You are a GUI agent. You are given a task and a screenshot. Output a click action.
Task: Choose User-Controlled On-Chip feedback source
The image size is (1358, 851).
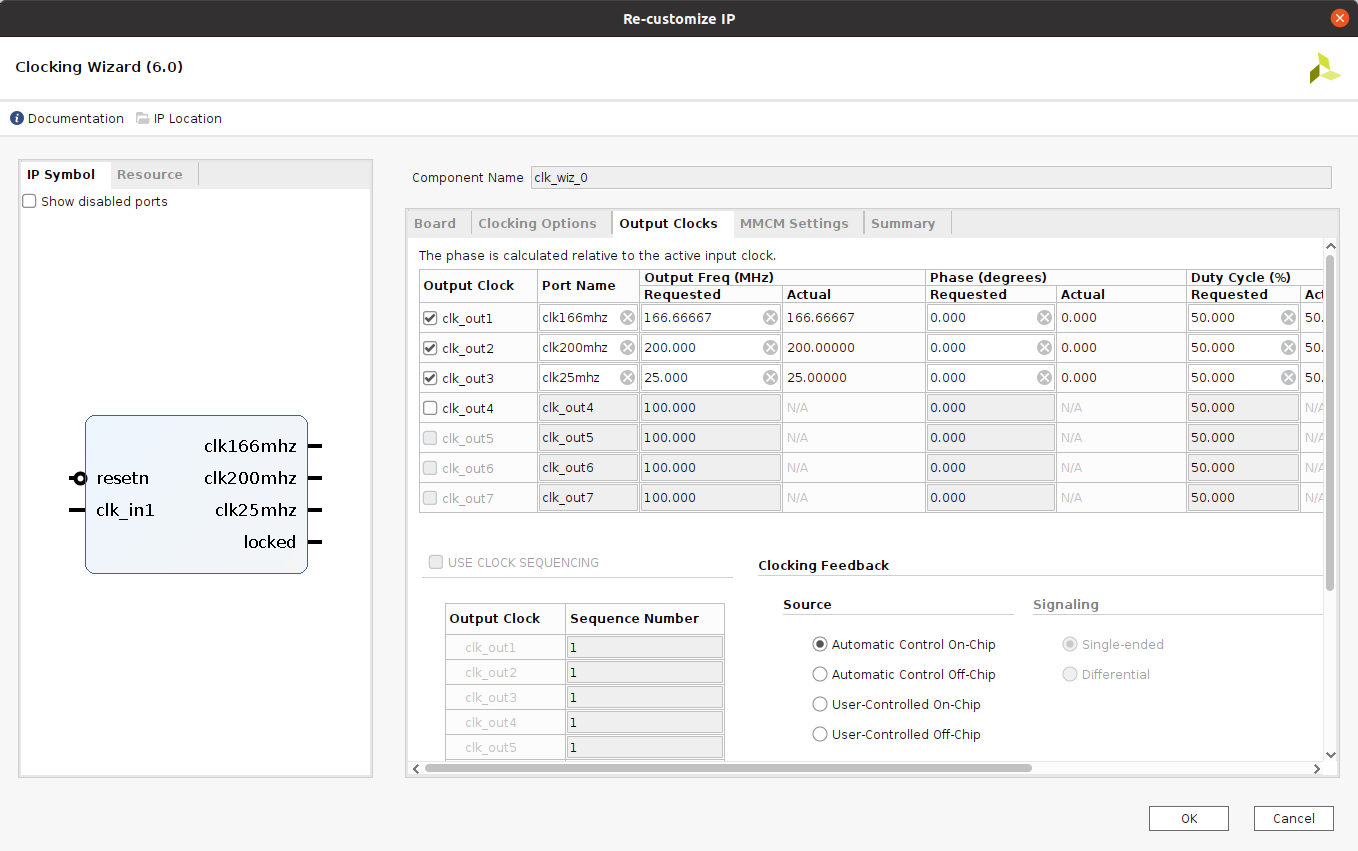pyautogui.click(x=820, y=704)
